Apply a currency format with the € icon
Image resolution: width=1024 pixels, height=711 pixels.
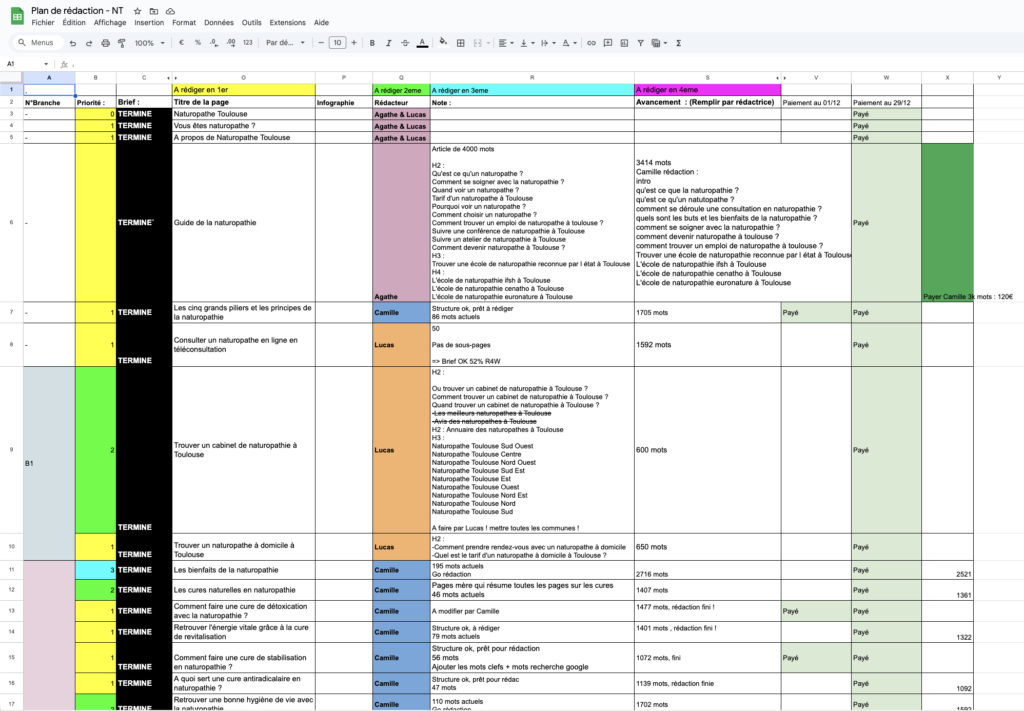tap(180, 43)
